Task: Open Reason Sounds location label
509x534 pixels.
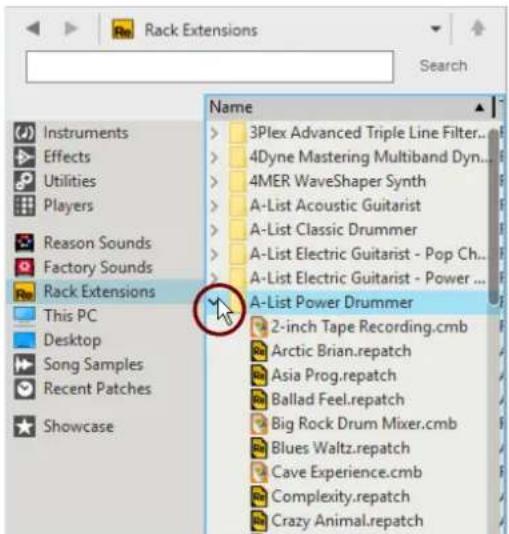Action: [x=97, y=243]
